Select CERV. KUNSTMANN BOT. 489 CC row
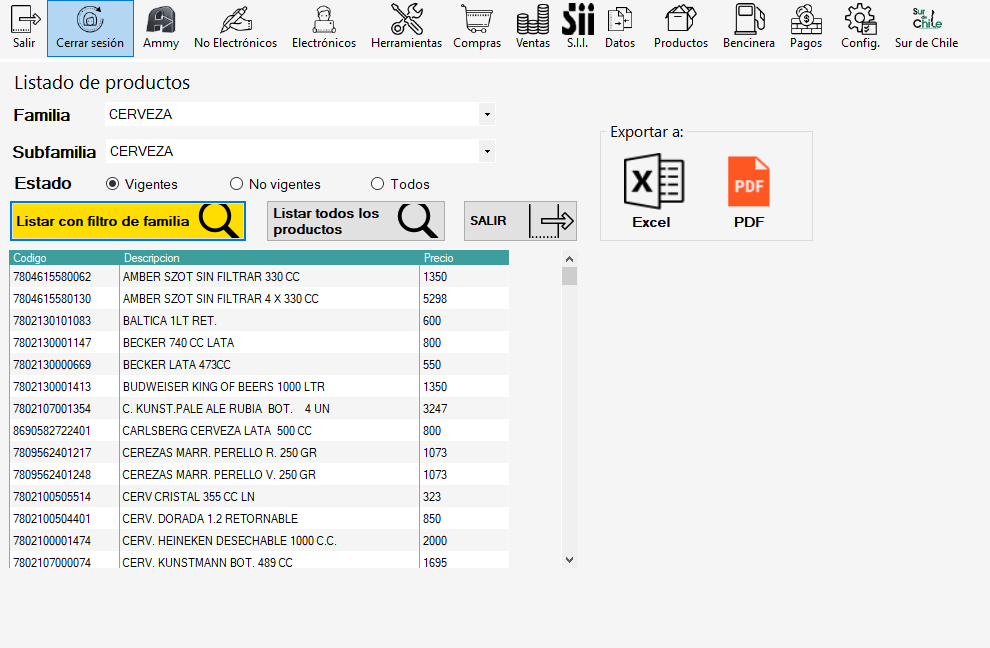Viewport: 990px width, 648px height. [x=259, y=561]
